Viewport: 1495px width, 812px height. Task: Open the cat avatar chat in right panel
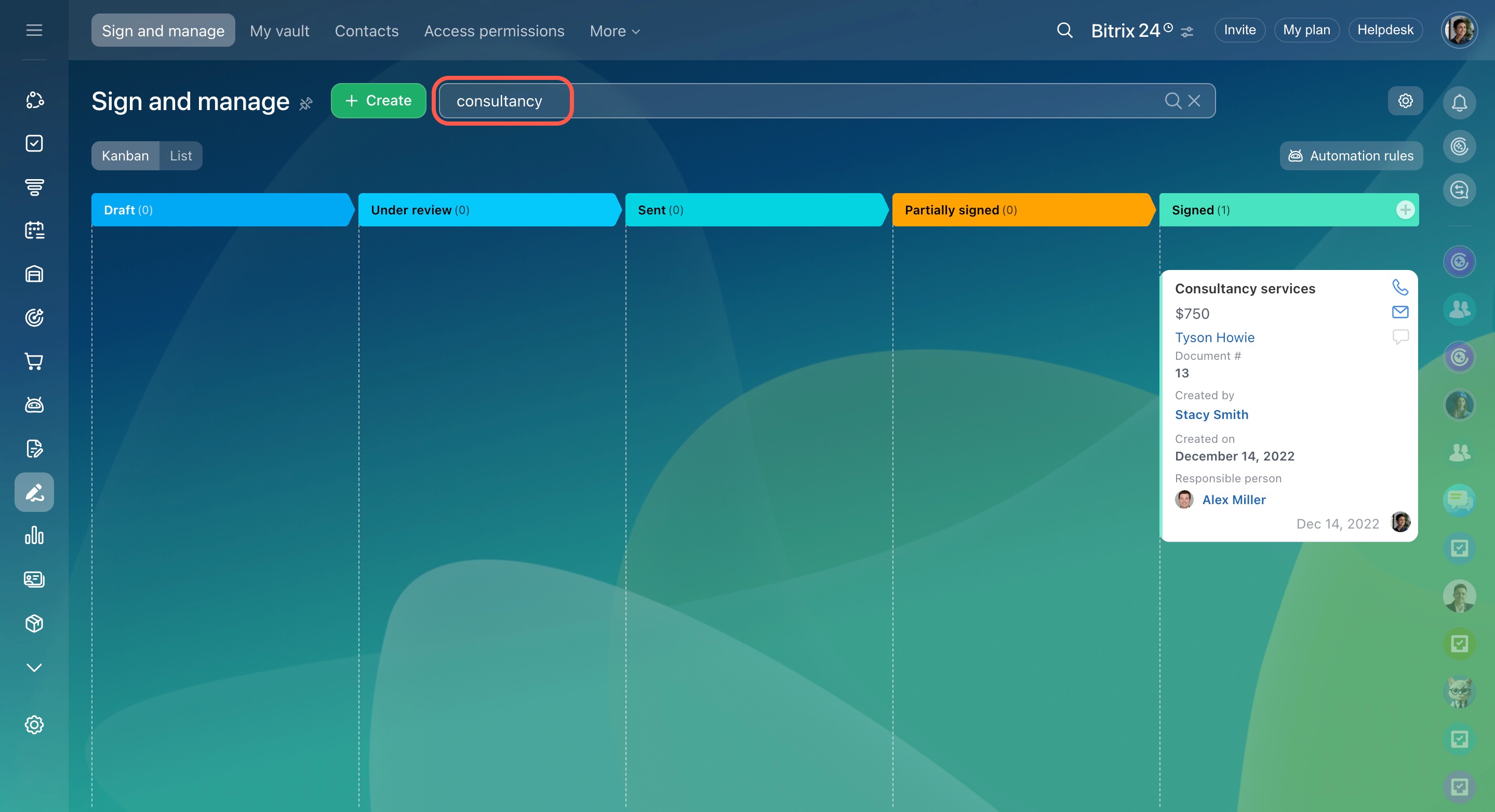(1459, 692)
